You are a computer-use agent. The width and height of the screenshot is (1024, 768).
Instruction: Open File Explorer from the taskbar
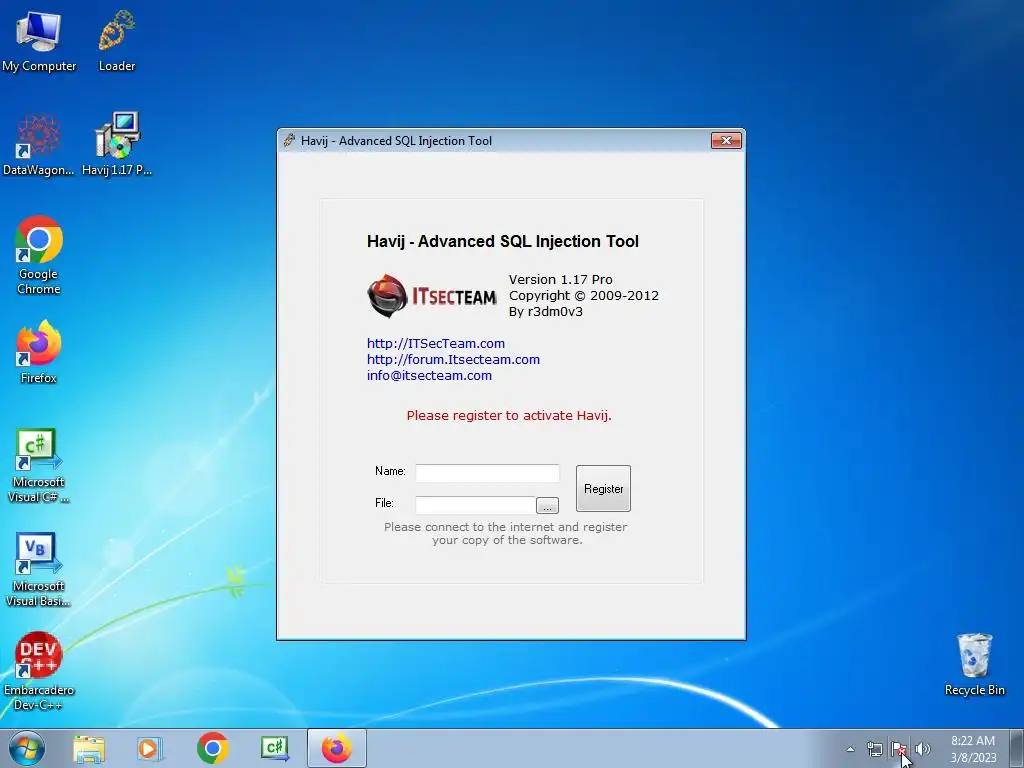(89, 748)
